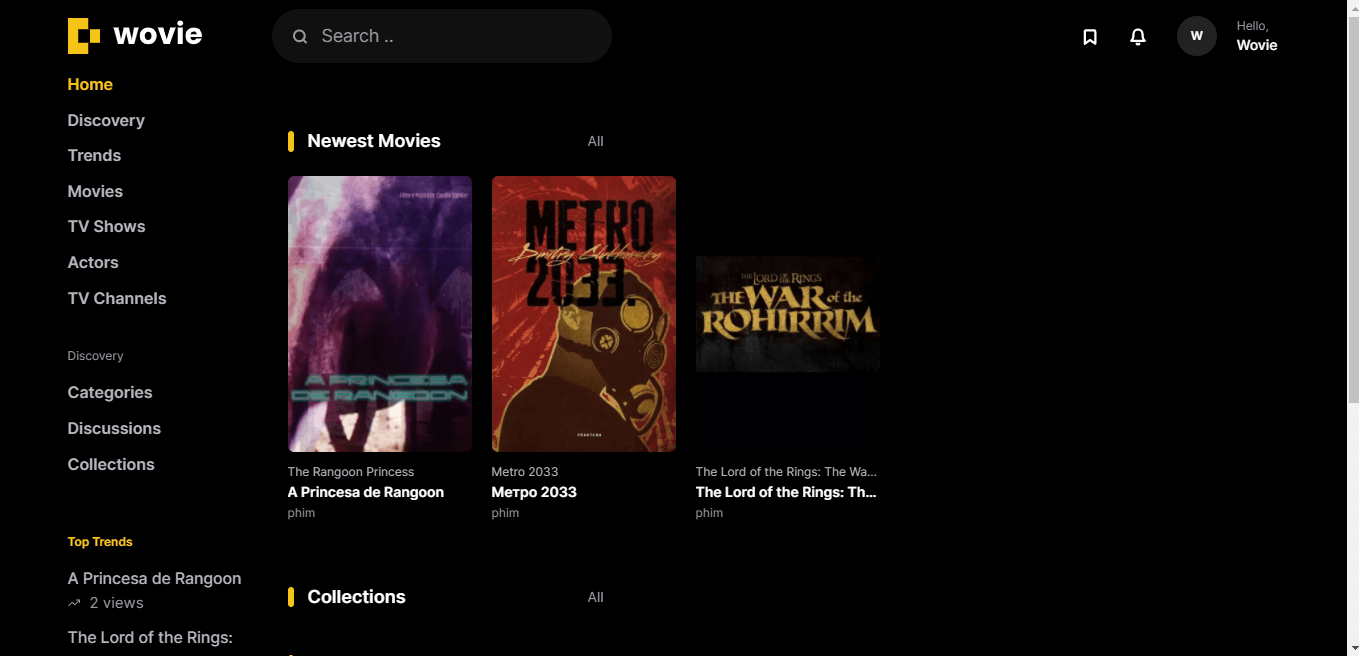This screenshot has width=1359, height=656.
Task: View All link beside Newest Movies
Action: point(595,142)
